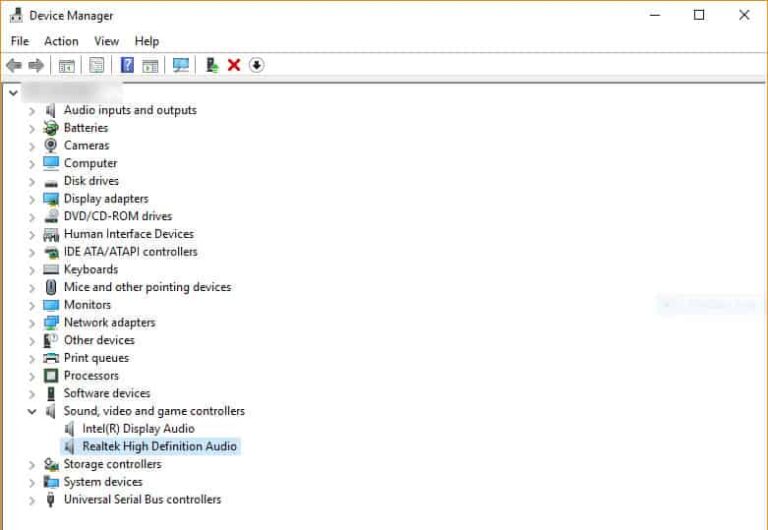Click the Universal Serial Bus controllers icon
The image size is (768, 530).
50,500
